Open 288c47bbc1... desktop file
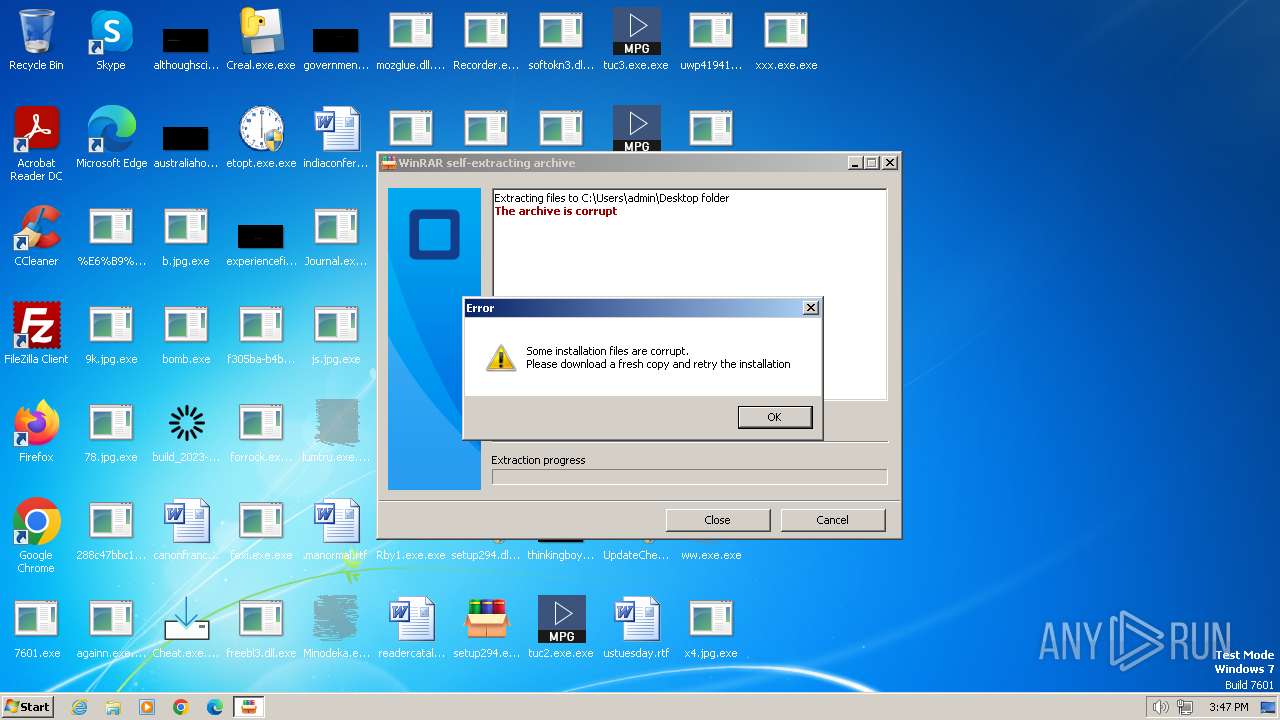 (x=111, y=530)
